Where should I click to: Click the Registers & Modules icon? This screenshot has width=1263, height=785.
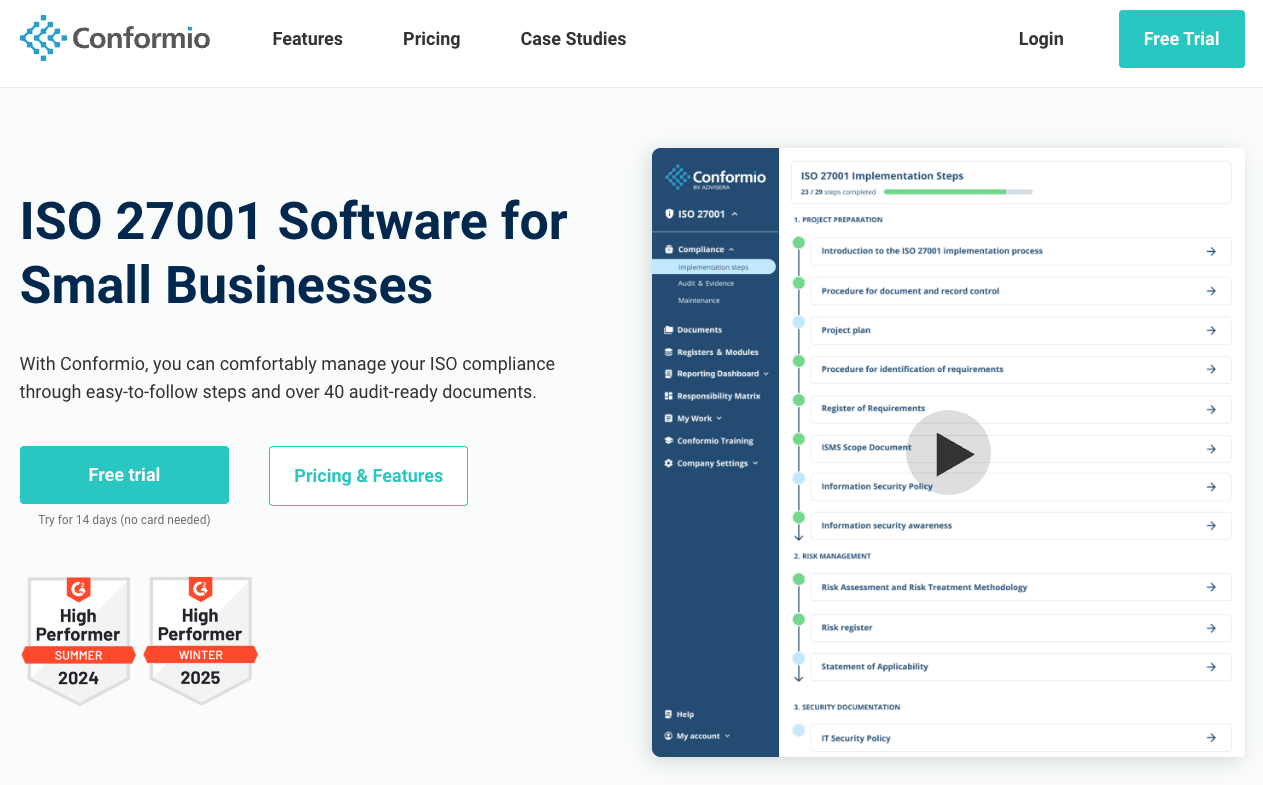click(669, 352)
